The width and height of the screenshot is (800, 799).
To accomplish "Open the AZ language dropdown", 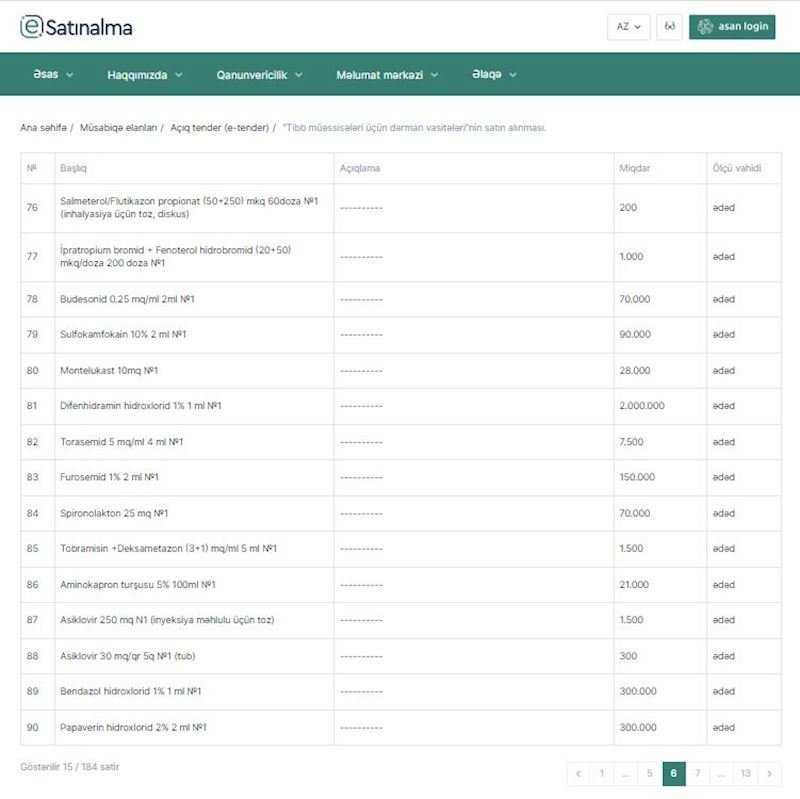I will point(629,26).
